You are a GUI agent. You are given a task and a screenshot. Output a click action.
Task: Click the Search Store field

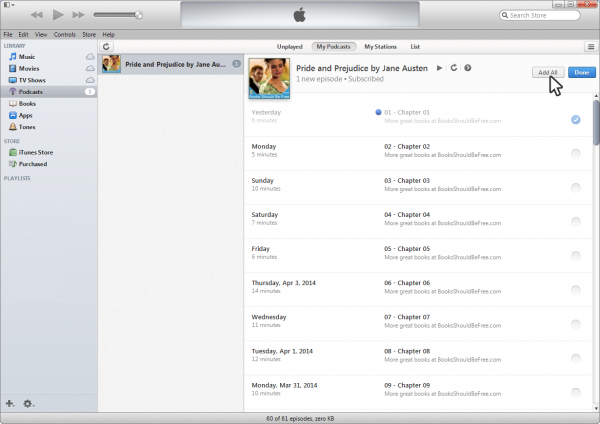pyautogui.click(x=540, y=15)
